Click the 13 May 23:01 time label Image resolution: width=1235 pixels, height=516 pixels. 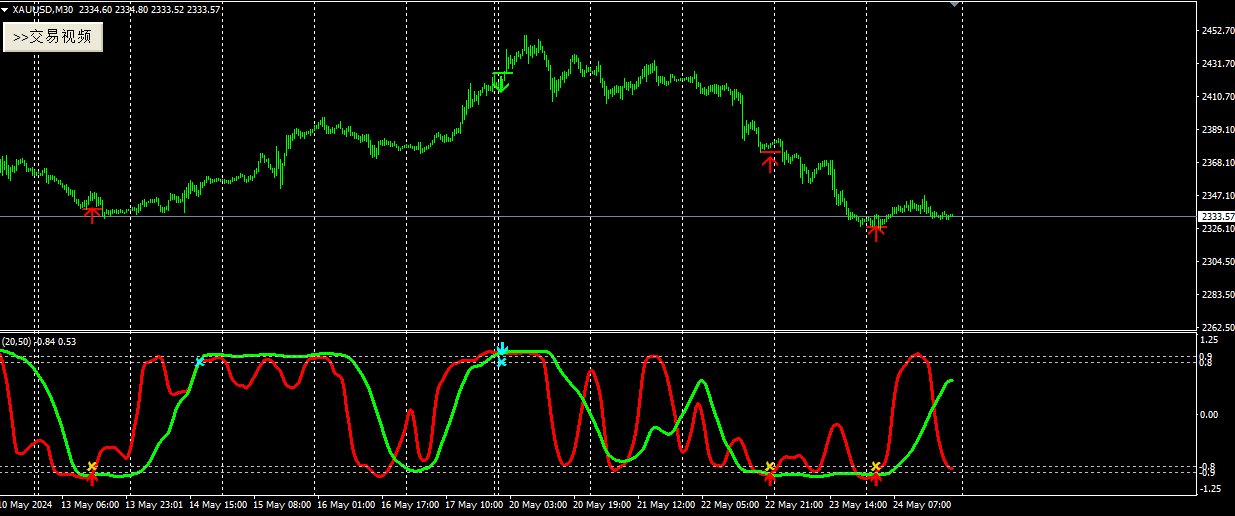pyautogui.click(x=152, y=505)
